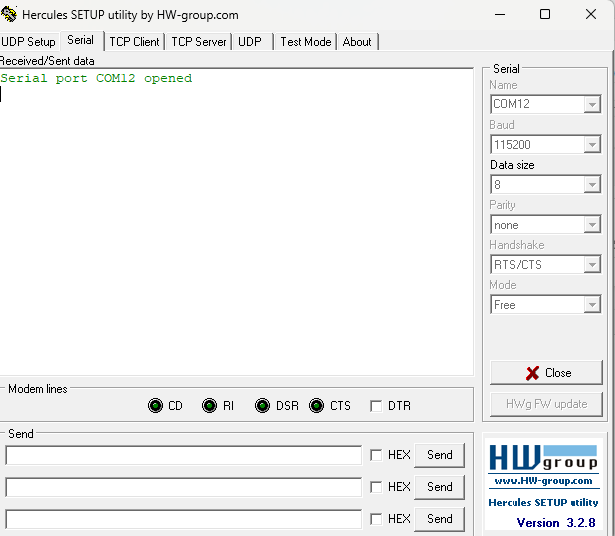Click in the Received/Sent data area
Viewport: 615px width, 536px height.
pyautogui.click(x=237, y=222)
